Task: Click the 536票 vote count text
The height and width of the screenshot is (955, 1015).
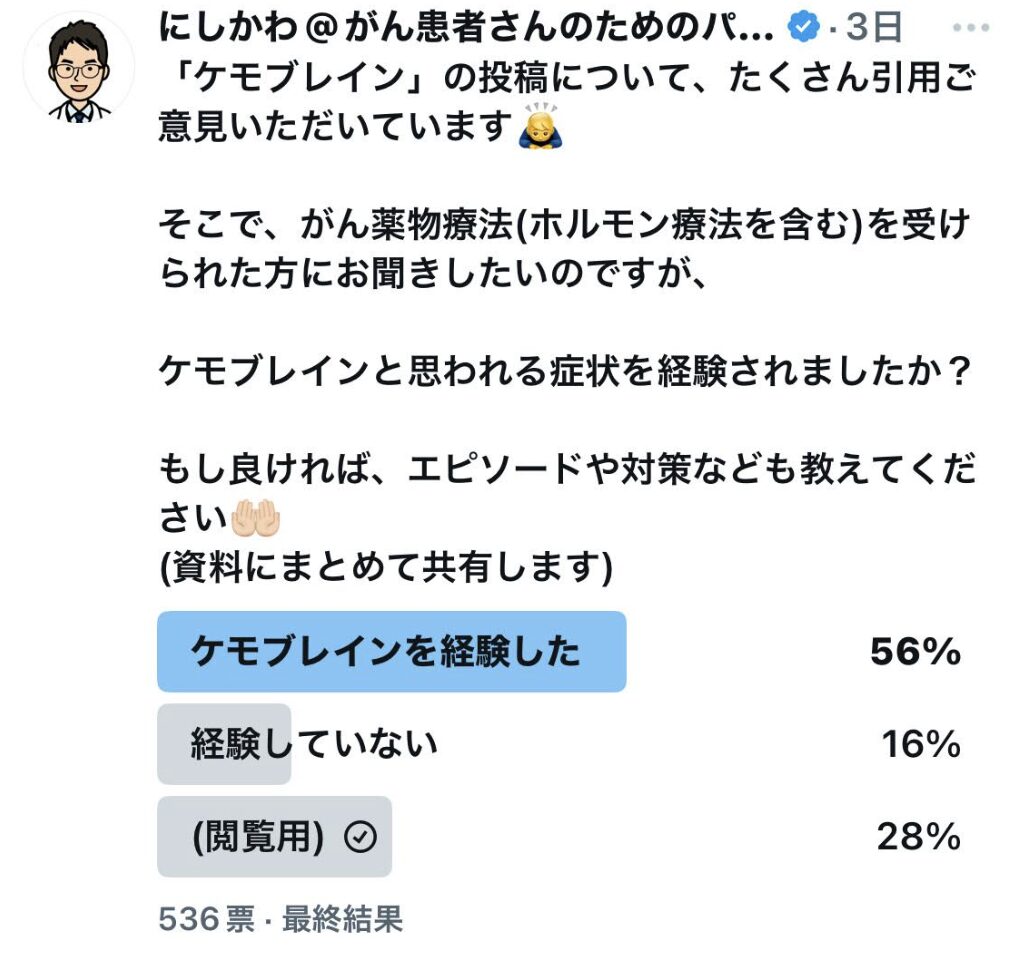Action: click(x=206, y=919)
